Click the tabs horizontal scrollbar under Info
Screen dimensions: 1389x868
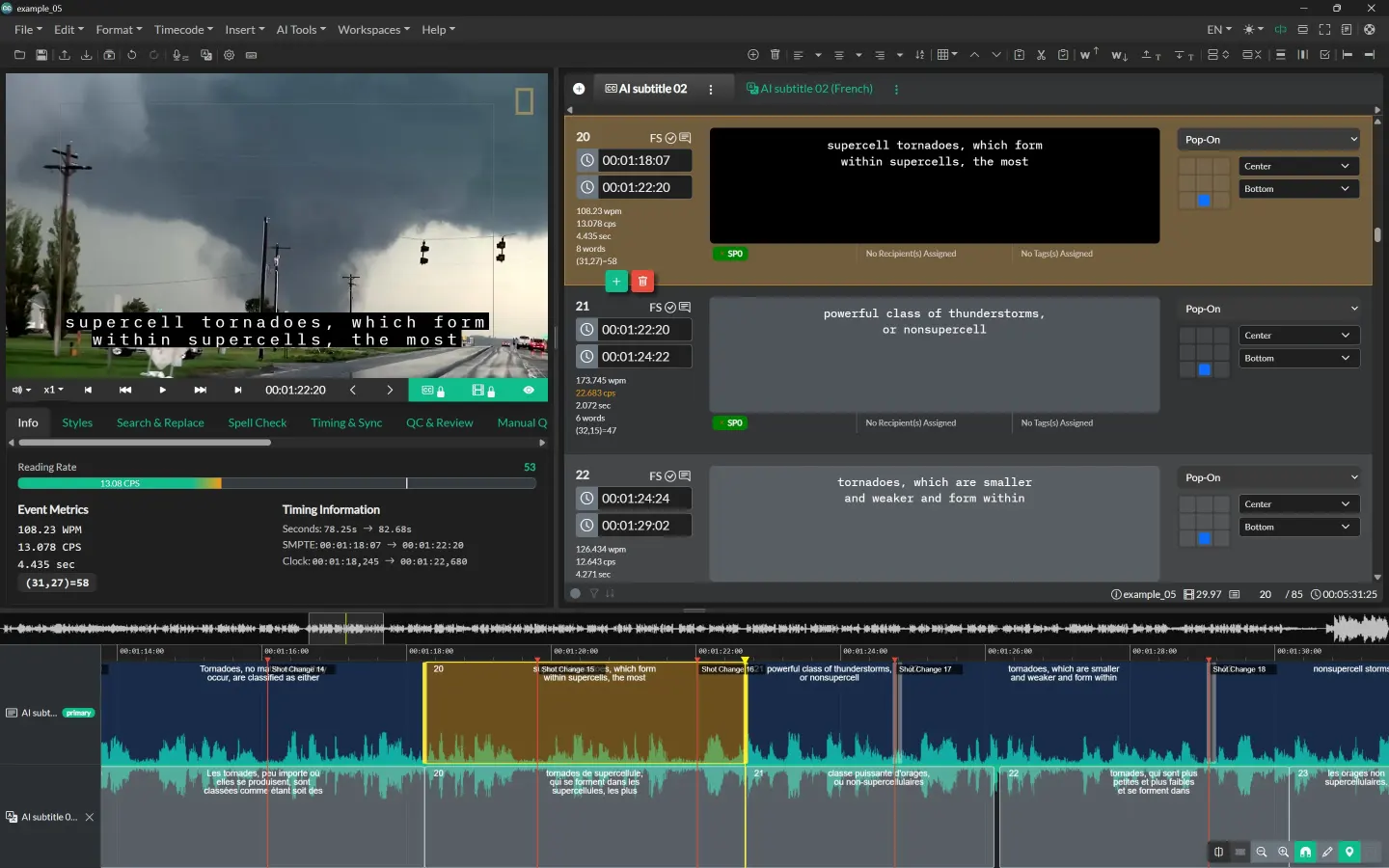(x=144, y=443)
